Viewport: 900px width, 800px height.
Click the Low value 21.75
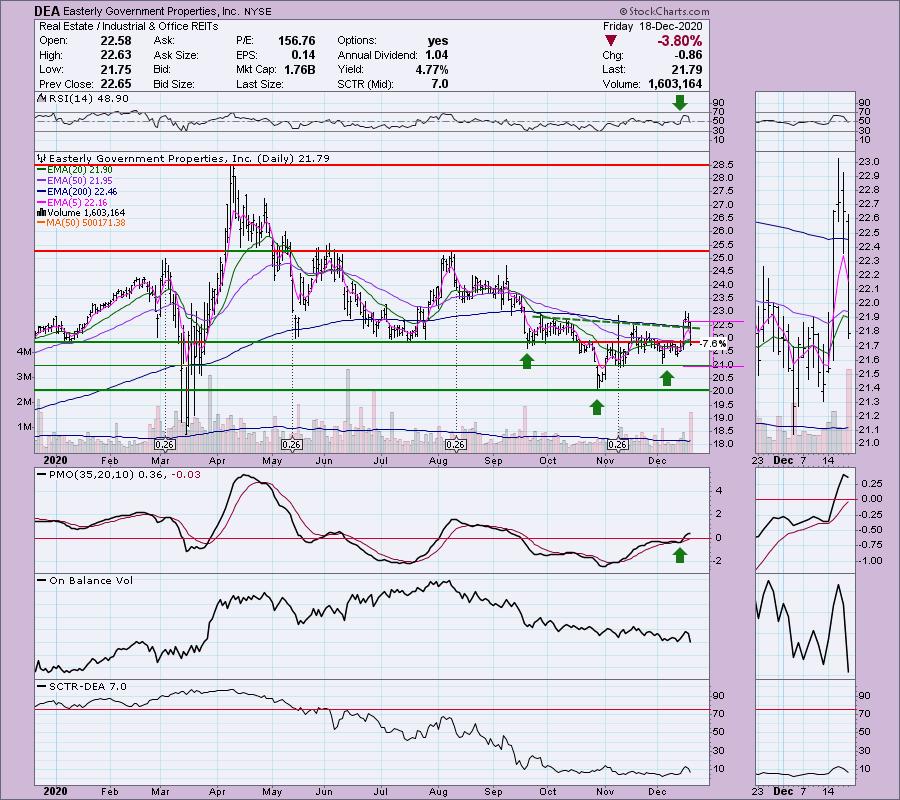click(117, 69)
